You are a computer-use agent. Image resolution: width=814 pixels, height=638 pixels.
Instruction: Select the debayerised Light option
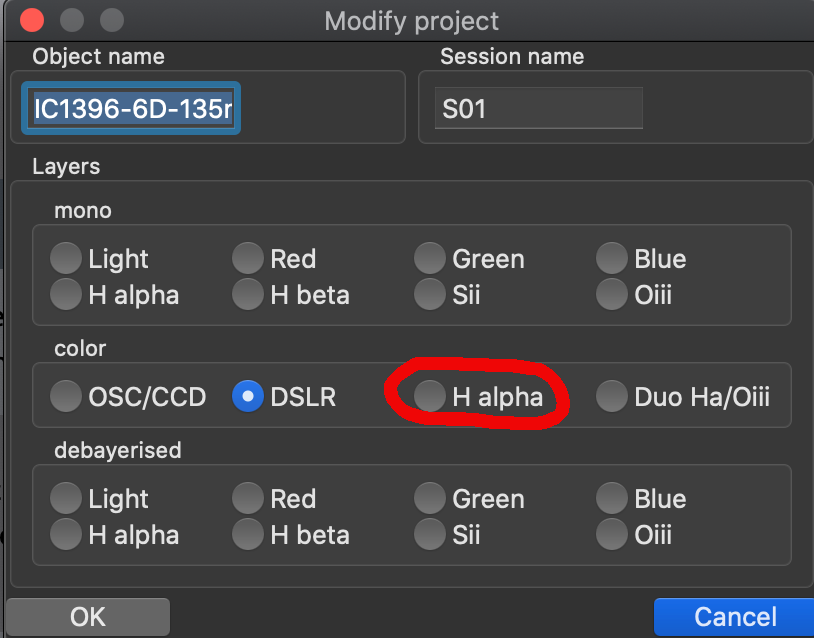tap(66, 499)
